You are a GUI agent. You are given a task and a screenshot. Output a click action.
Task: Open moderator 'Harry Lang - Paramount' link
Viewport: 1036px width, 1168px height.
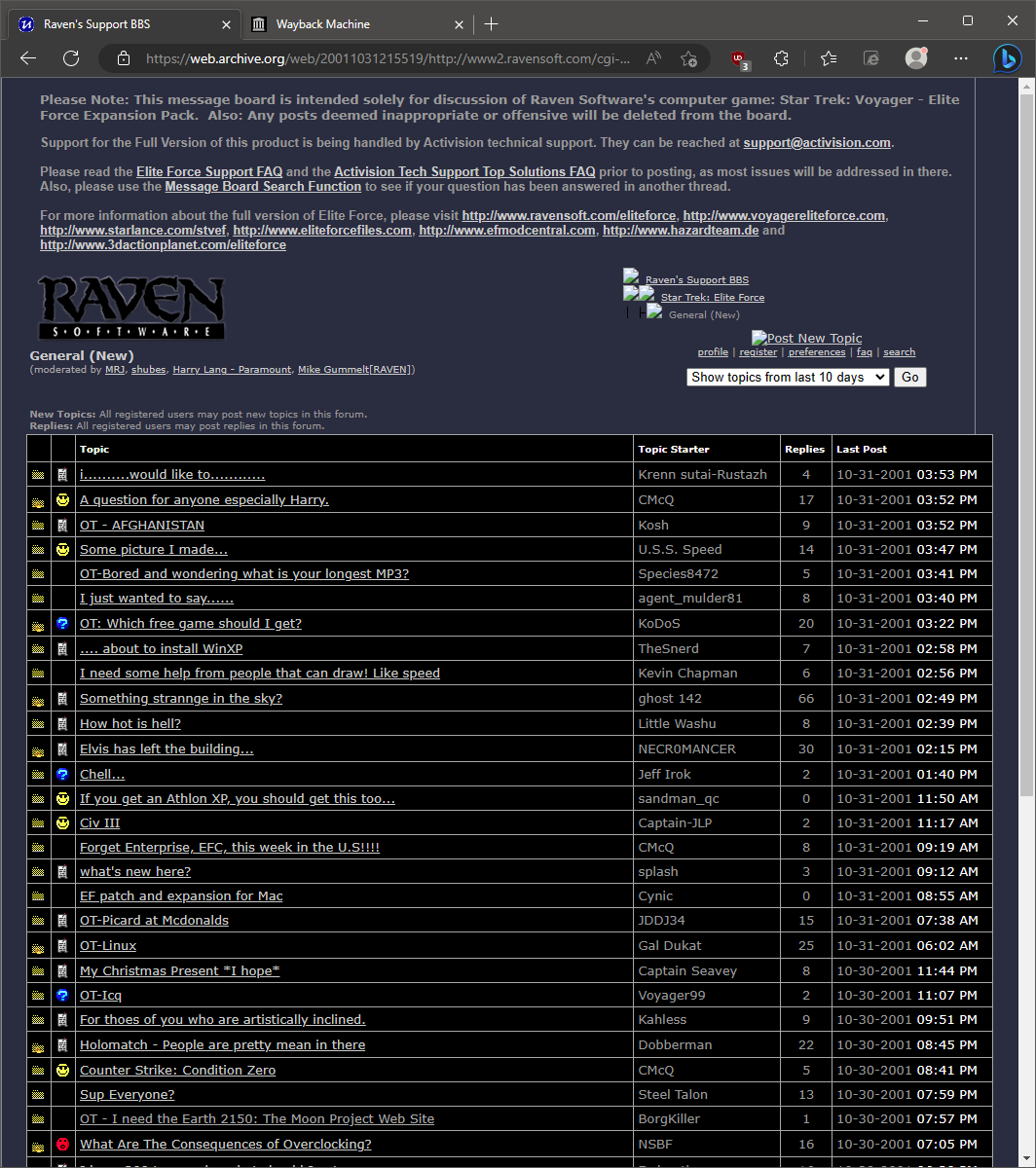(232, 370)
